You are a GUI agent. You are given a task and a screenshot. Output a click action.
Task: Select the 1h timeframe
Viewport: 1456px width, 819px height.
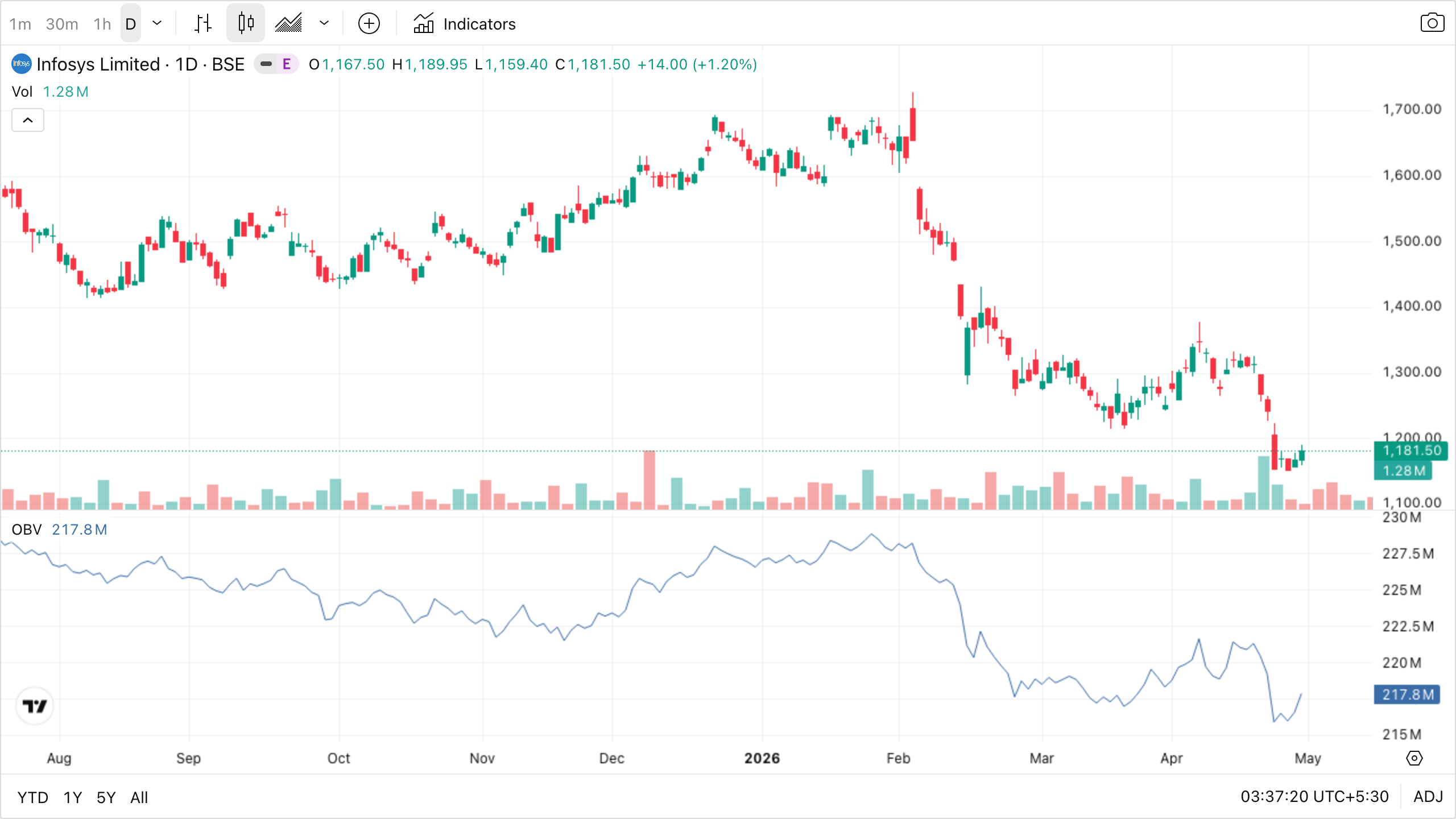tap(102, 24)
